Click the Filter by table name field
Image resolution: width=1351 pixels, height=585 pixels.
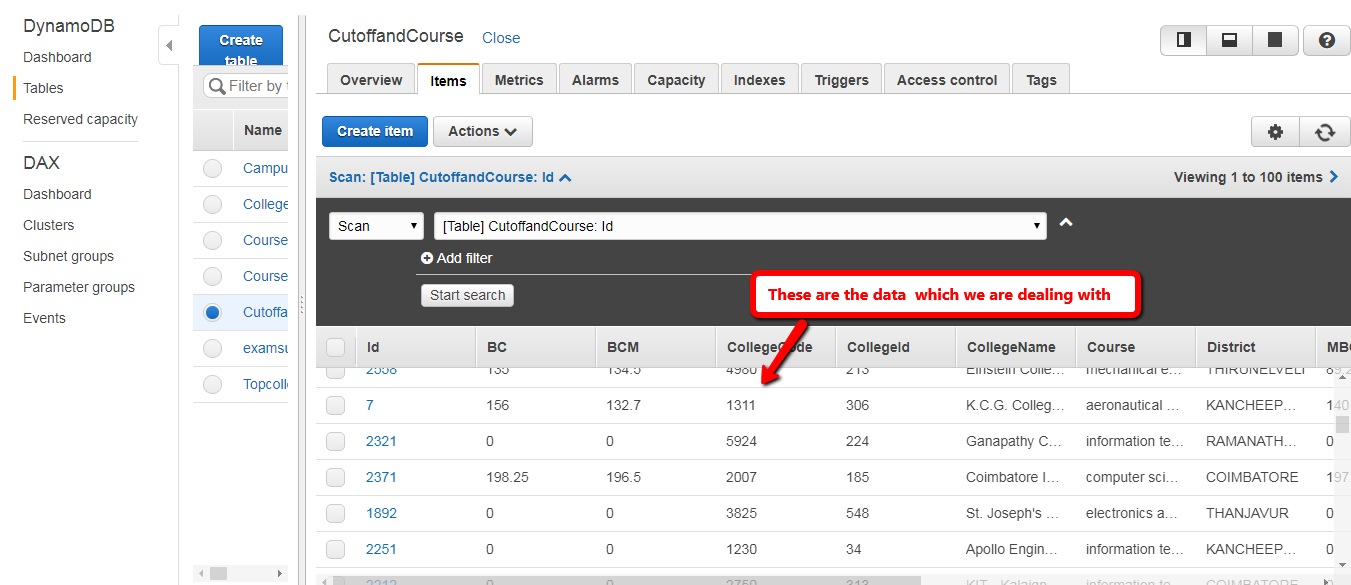click(x=246, y=86)
